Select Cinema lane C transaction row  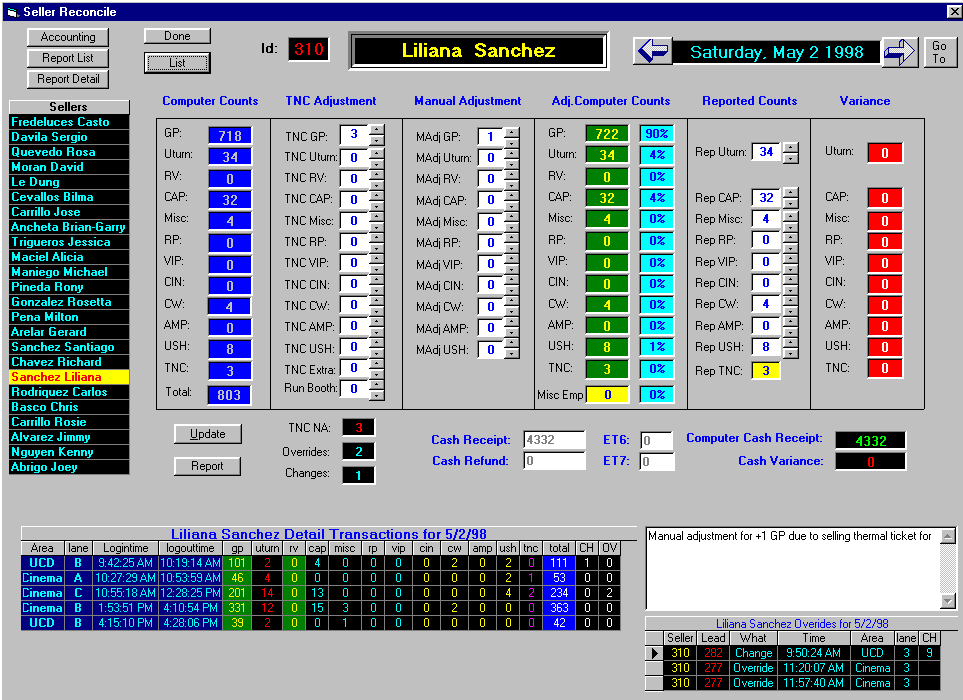coord(320,593)
